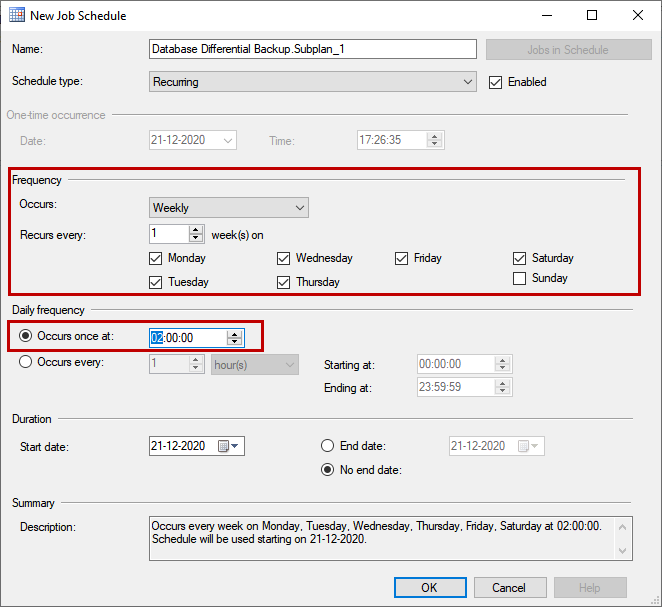
Task: Enable the Sunday checkbox
Action: point(519,279)
